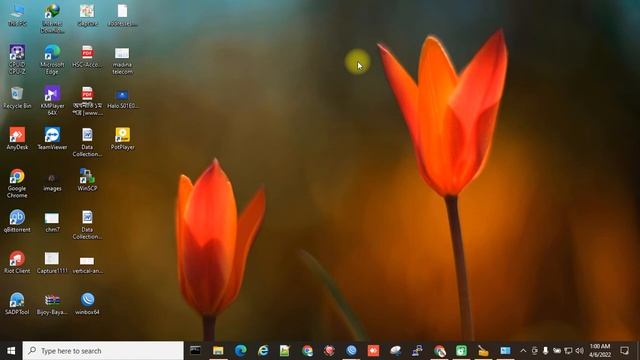Click the 'Type here to search' box
Viewport: 640px width, 360px height.
103,351
